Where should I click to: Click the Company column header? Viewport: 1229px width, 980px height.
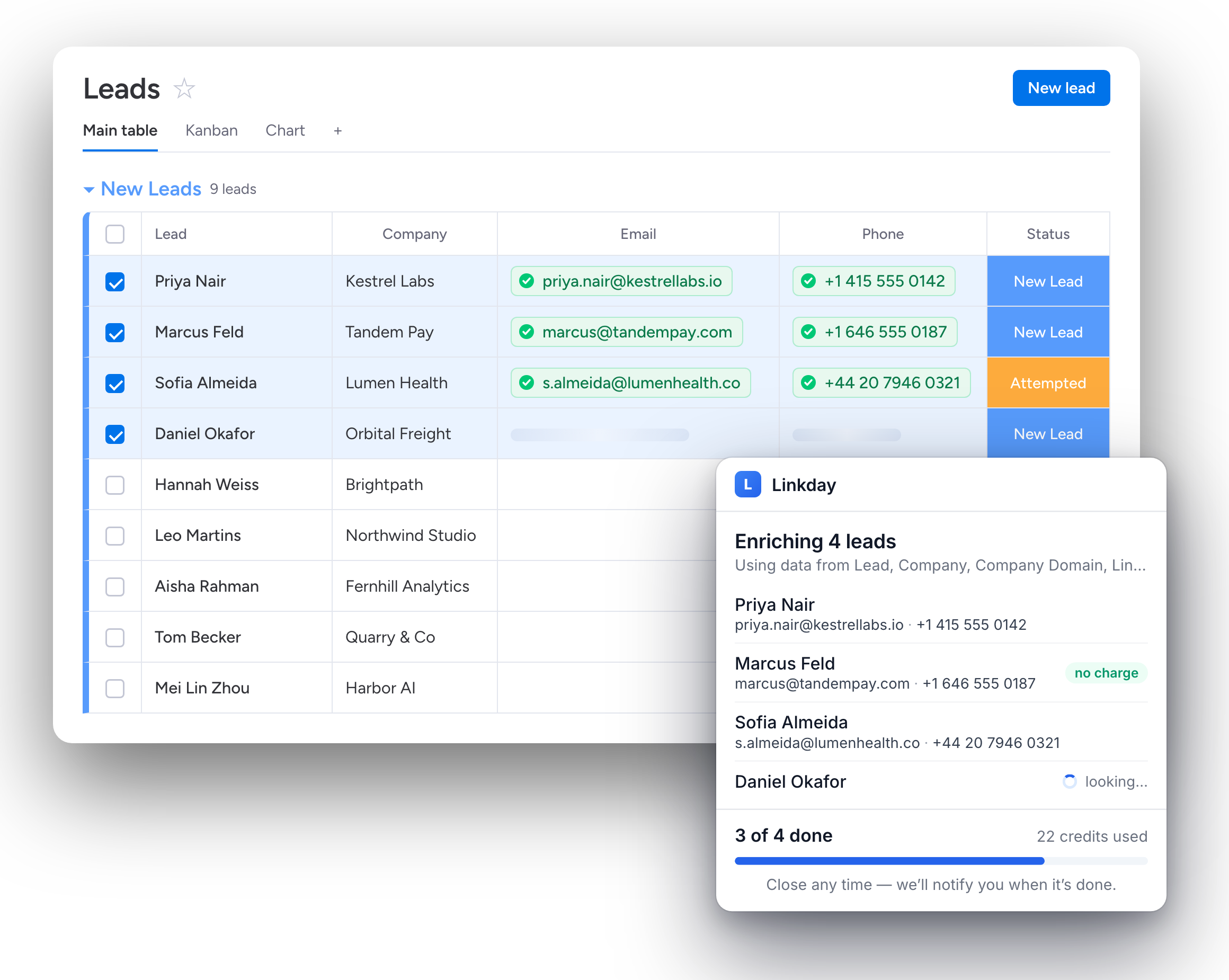point(414,234)
